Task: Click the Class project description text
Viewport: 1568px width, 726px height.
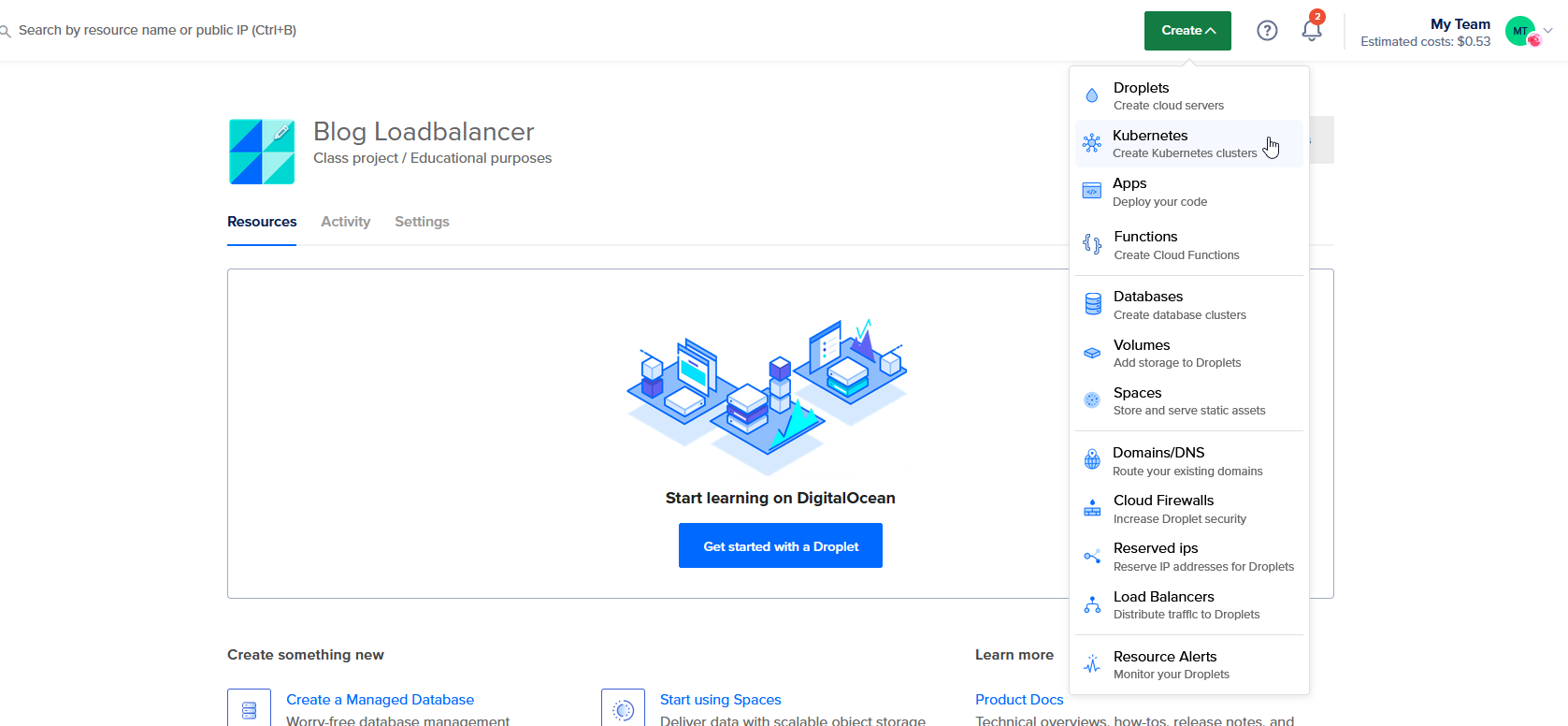Action: 432,158
